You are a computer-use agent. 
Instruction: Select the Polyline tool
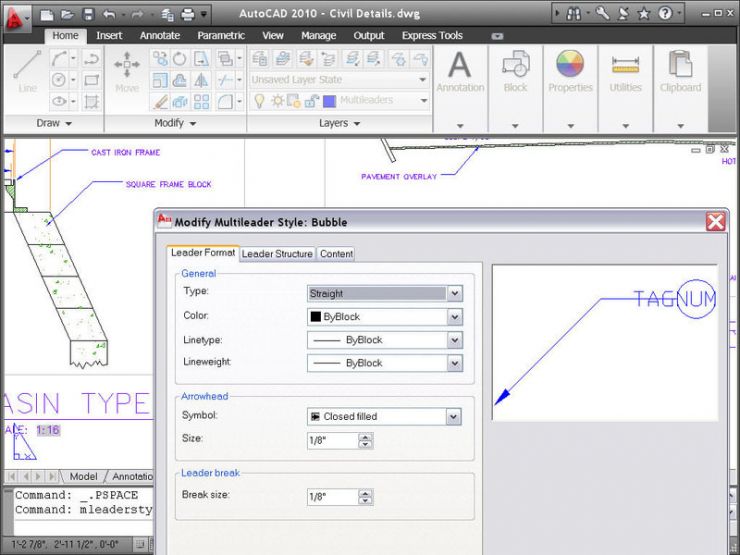91,59
